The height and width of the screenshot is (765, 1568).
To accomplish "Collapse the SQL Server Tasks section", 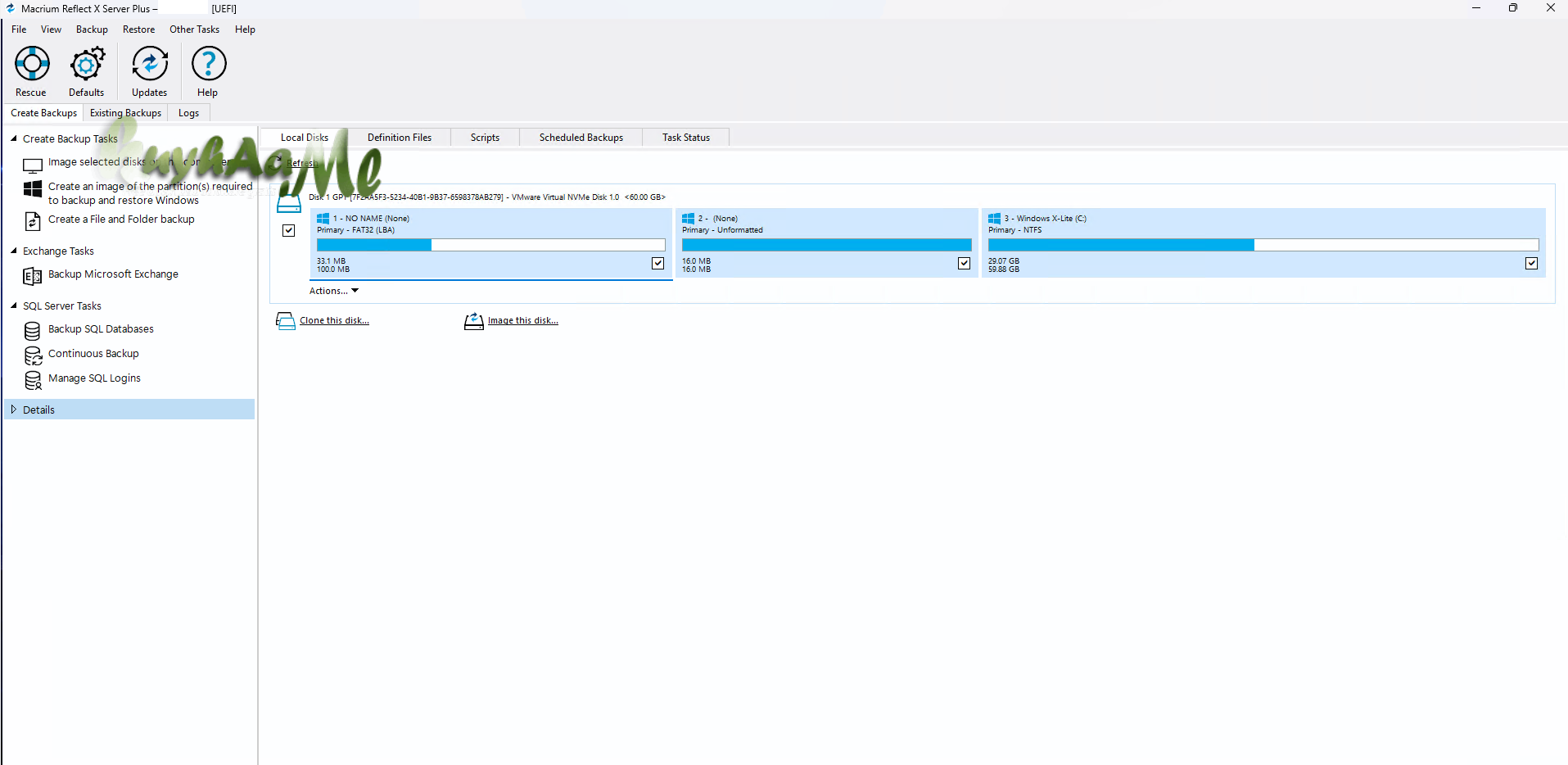I will coord(14,306).
